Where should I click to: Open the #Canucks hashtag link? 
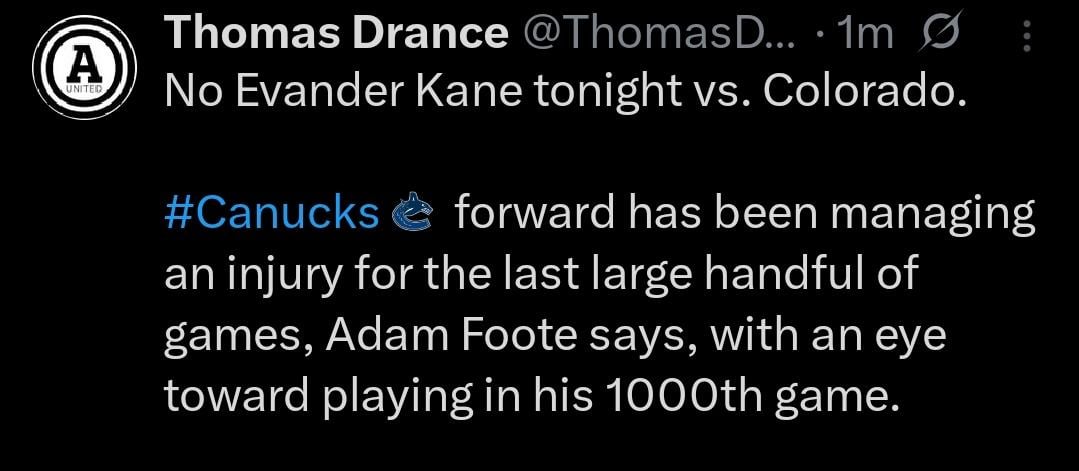click(271, 213)
